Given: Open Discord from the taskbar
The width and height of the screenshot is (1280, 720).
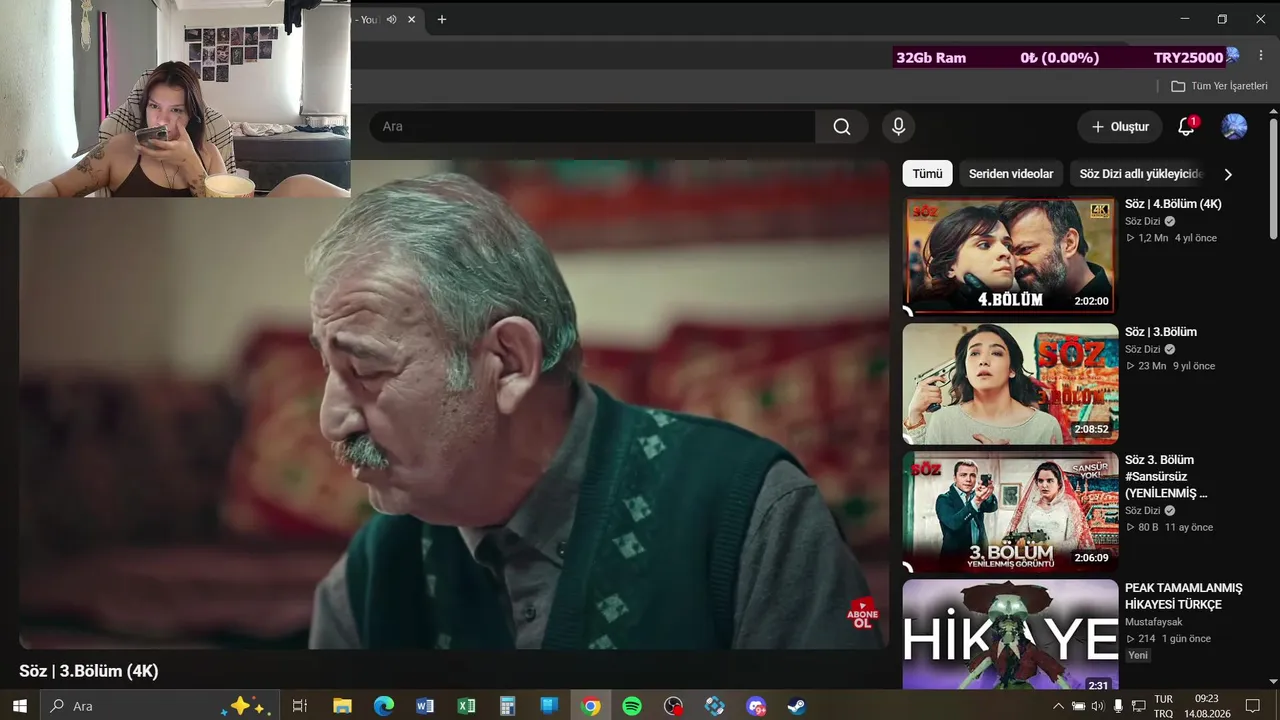Looking at the screenshot, I should coord(756,706).
